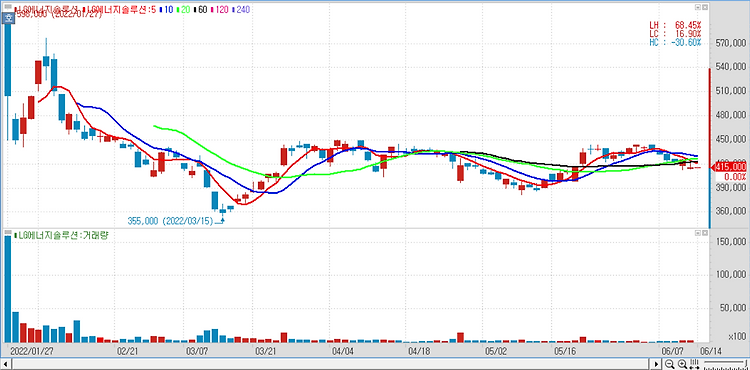Click the LG에너지솔루션:거래량 volume legend
This screenshot has width=750, height=370.
pos(62,235)
